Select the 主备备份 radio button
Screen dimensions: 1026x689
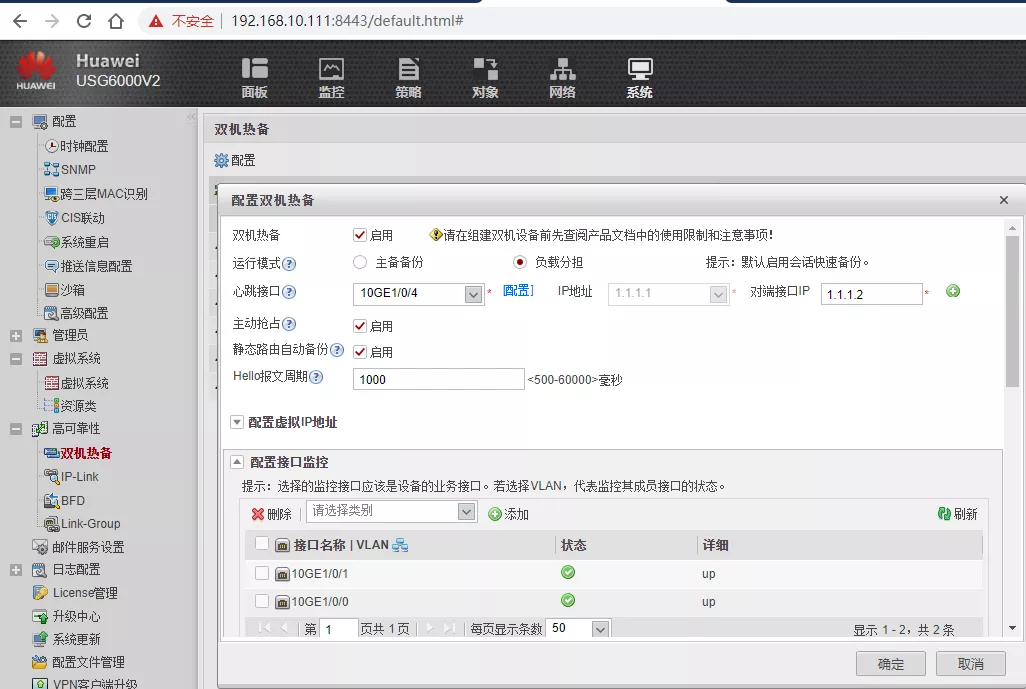pos(360,262)
